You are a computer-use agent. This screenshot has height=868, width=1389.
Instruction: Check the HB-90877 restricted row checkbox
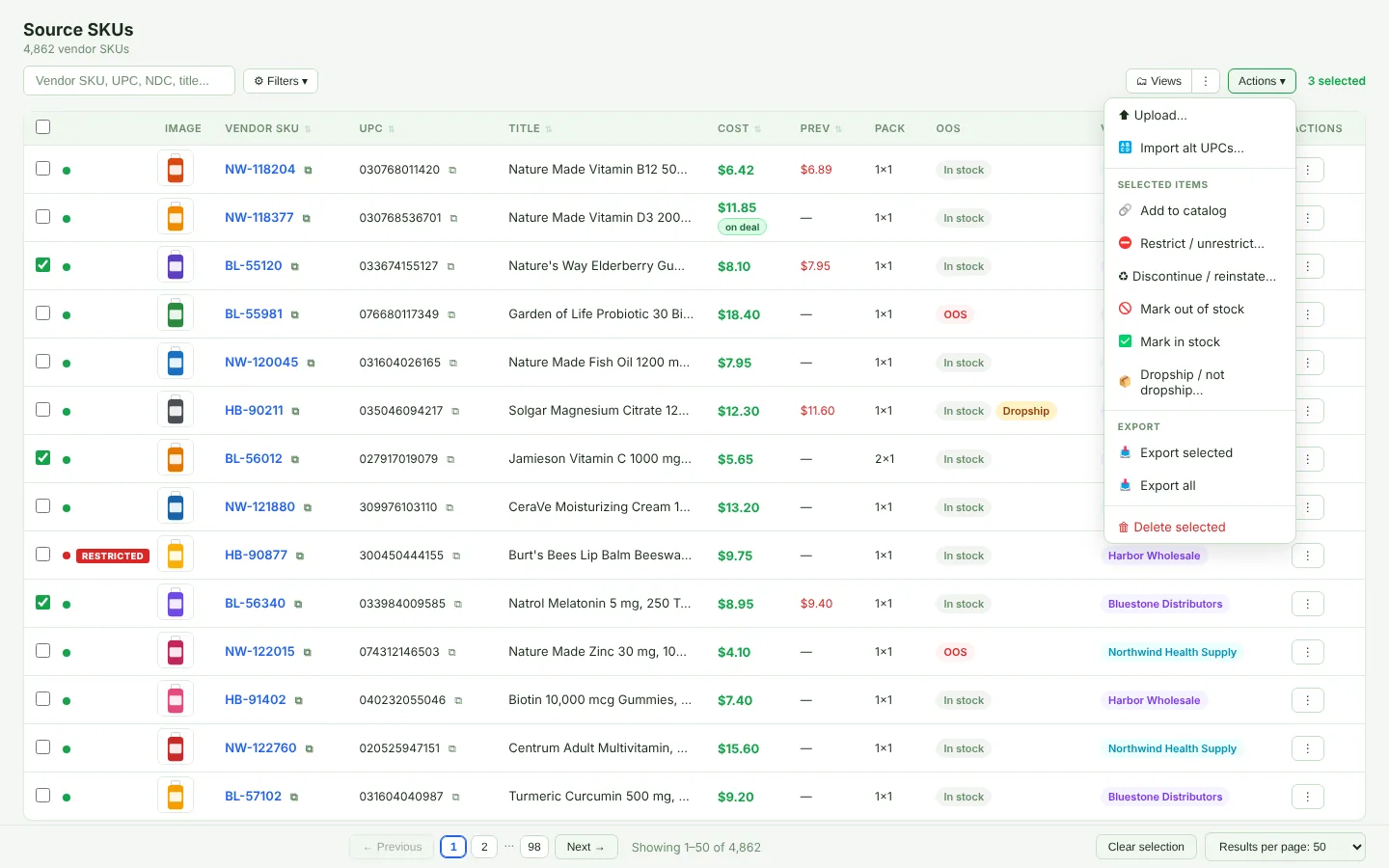coord(42,555)
